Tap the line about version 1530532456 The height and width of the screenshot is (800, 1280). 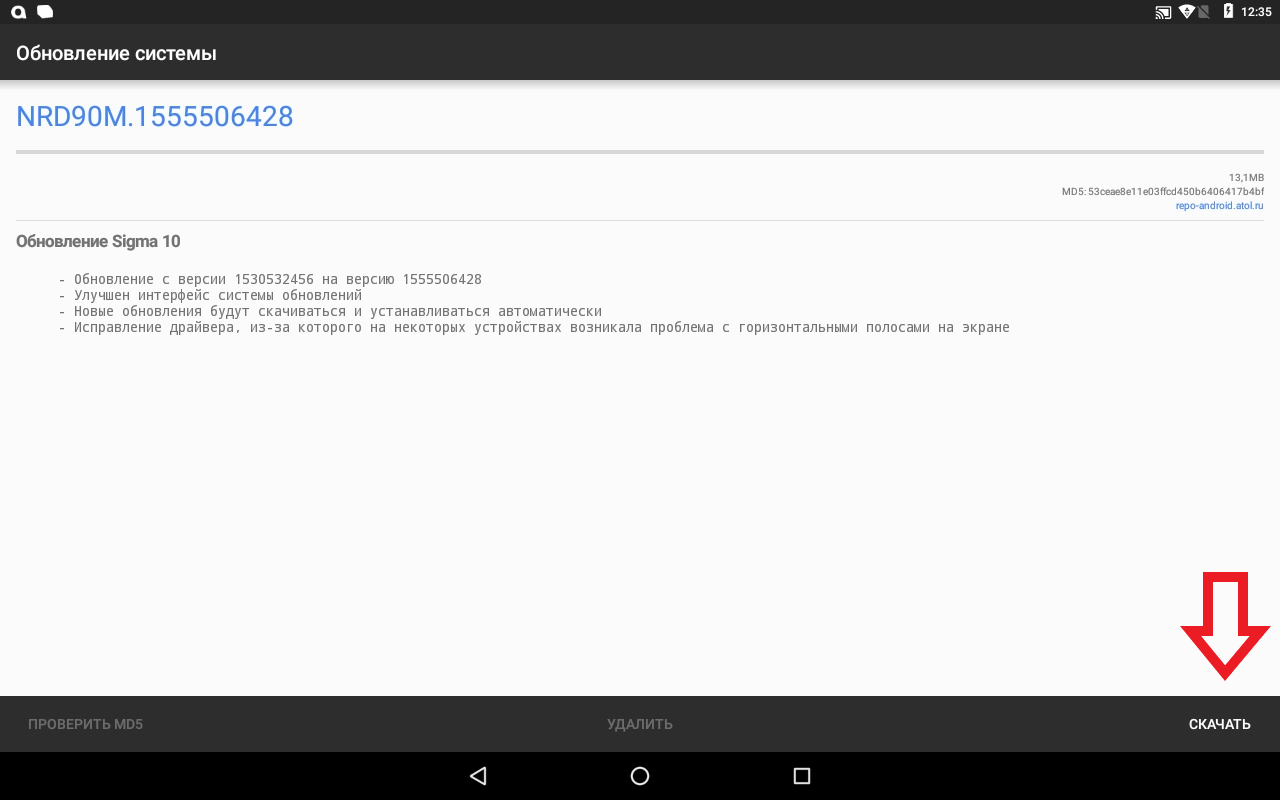[x=270, y=279]
